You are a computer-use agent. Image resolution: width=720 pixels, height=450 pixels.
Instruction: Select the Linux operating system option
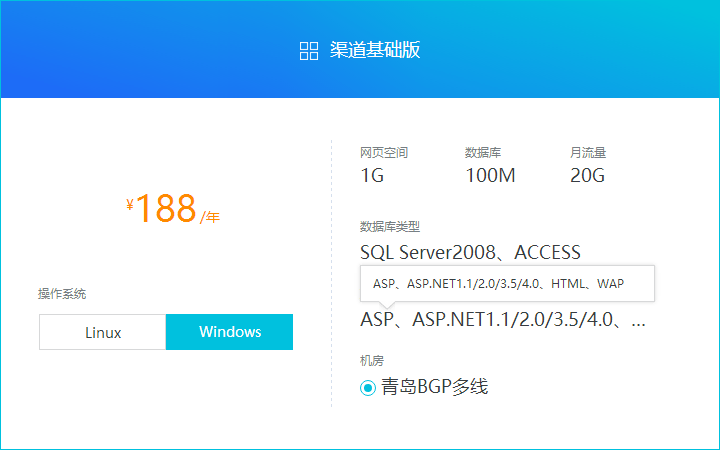click(103, 332)
